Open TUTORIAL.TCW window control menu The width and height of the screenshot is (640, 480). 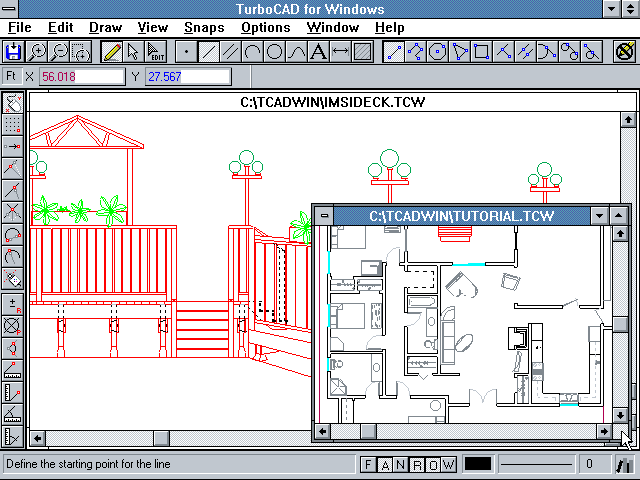324,216
